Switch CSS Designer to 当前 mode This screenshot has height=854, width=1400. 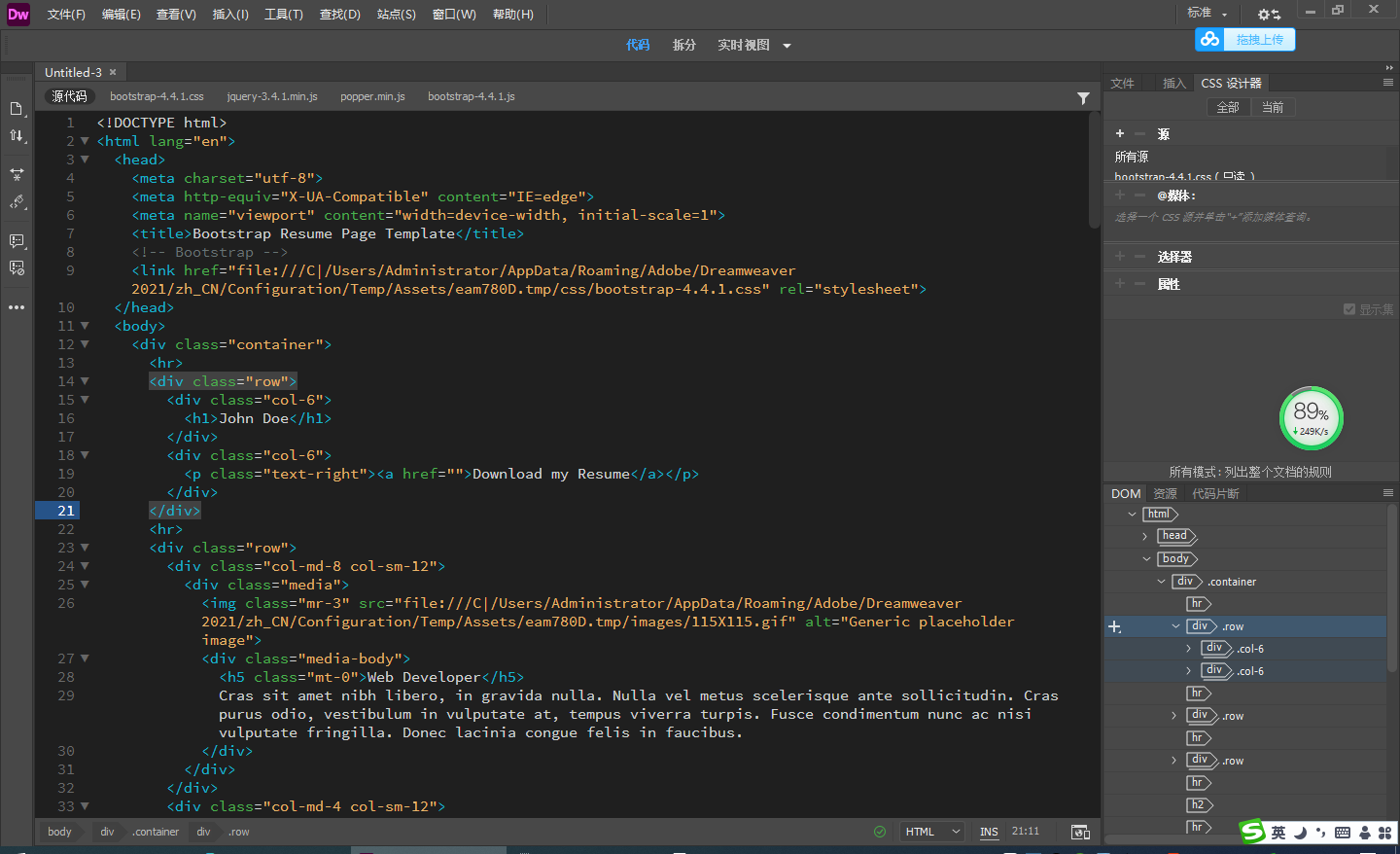tap(1273, 107)
